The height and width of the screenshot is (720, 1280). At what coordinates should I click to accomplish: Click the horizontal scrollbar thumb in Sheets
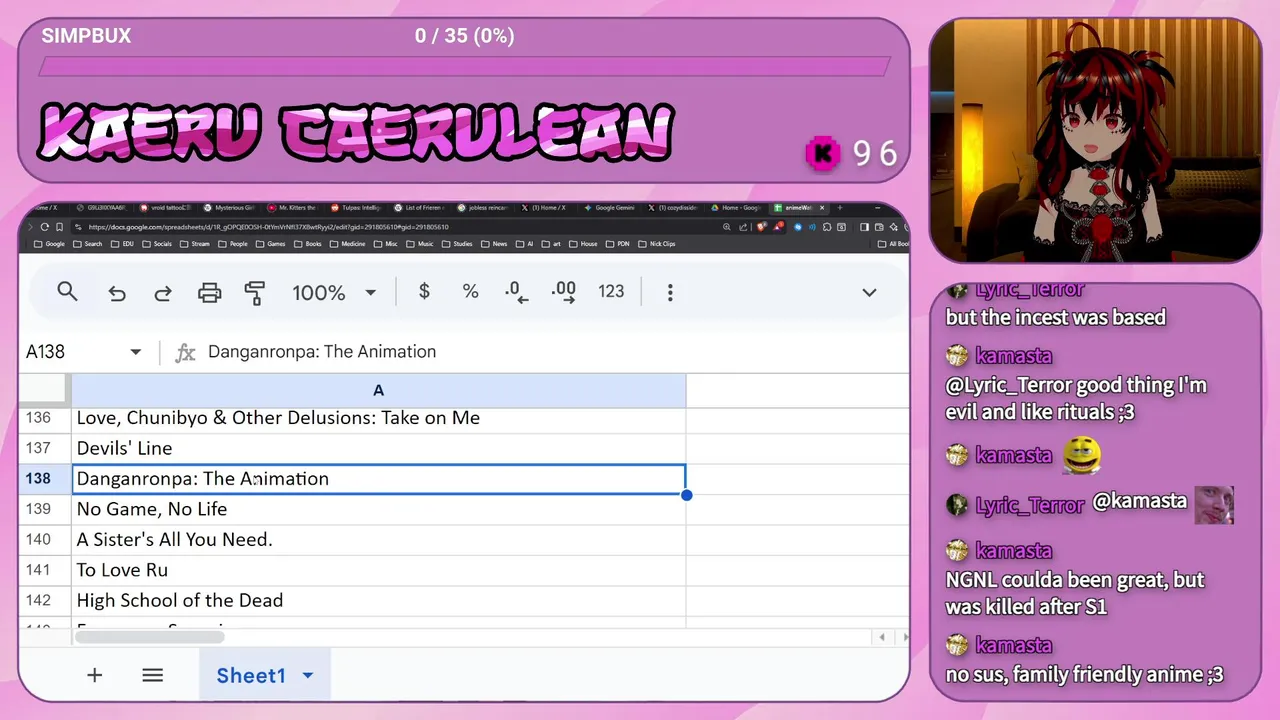click(150, 637)
